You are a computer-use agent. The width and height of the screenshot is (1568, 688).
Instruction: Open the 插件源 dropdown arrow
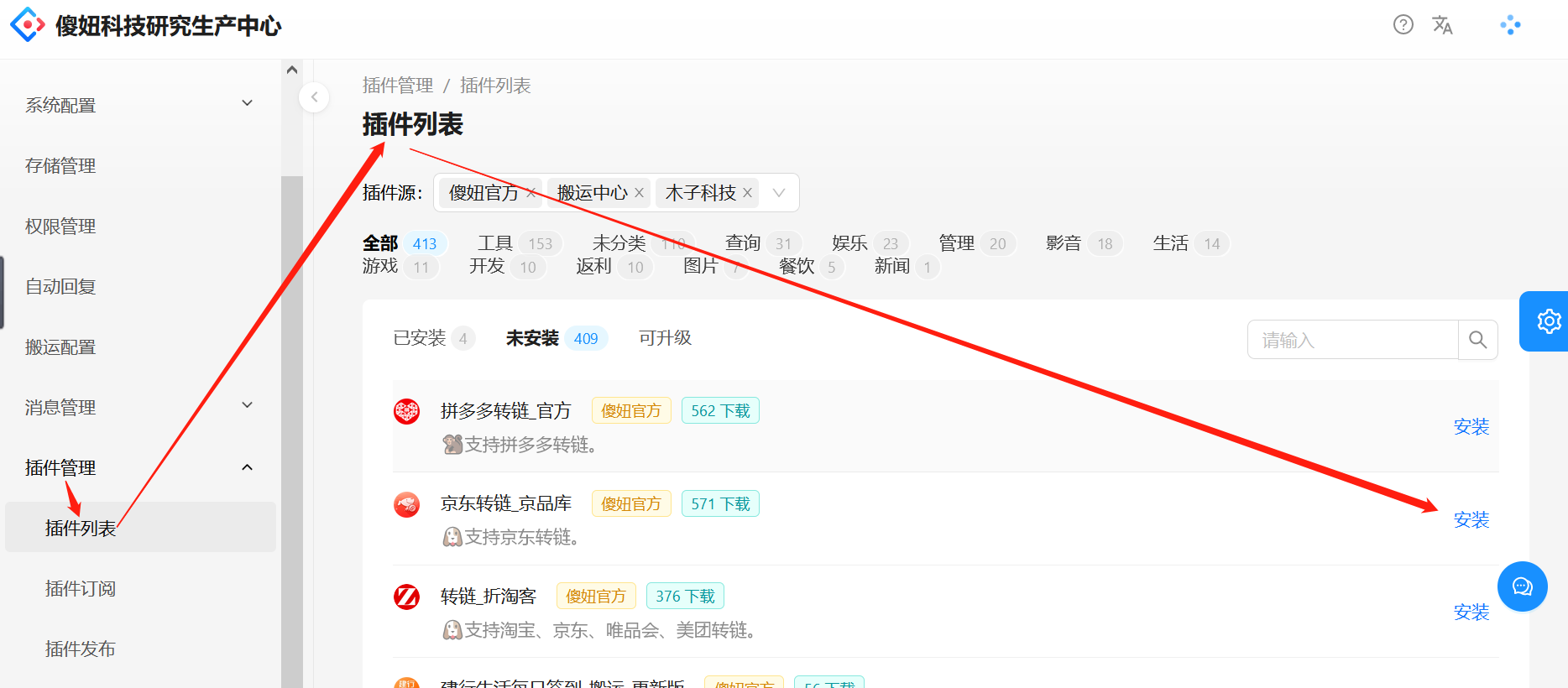pos(779,193)
